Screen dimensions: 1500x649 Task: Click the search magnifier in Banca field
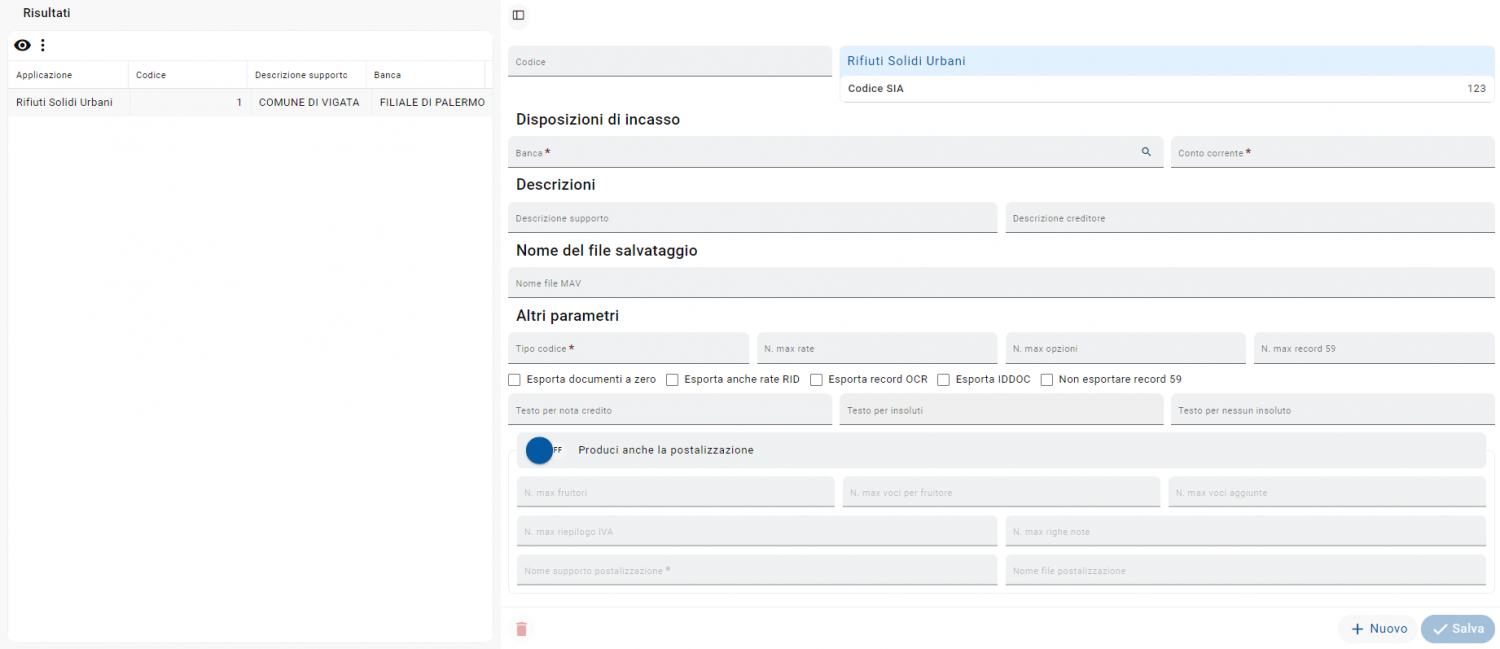(x=1146, y=152)
